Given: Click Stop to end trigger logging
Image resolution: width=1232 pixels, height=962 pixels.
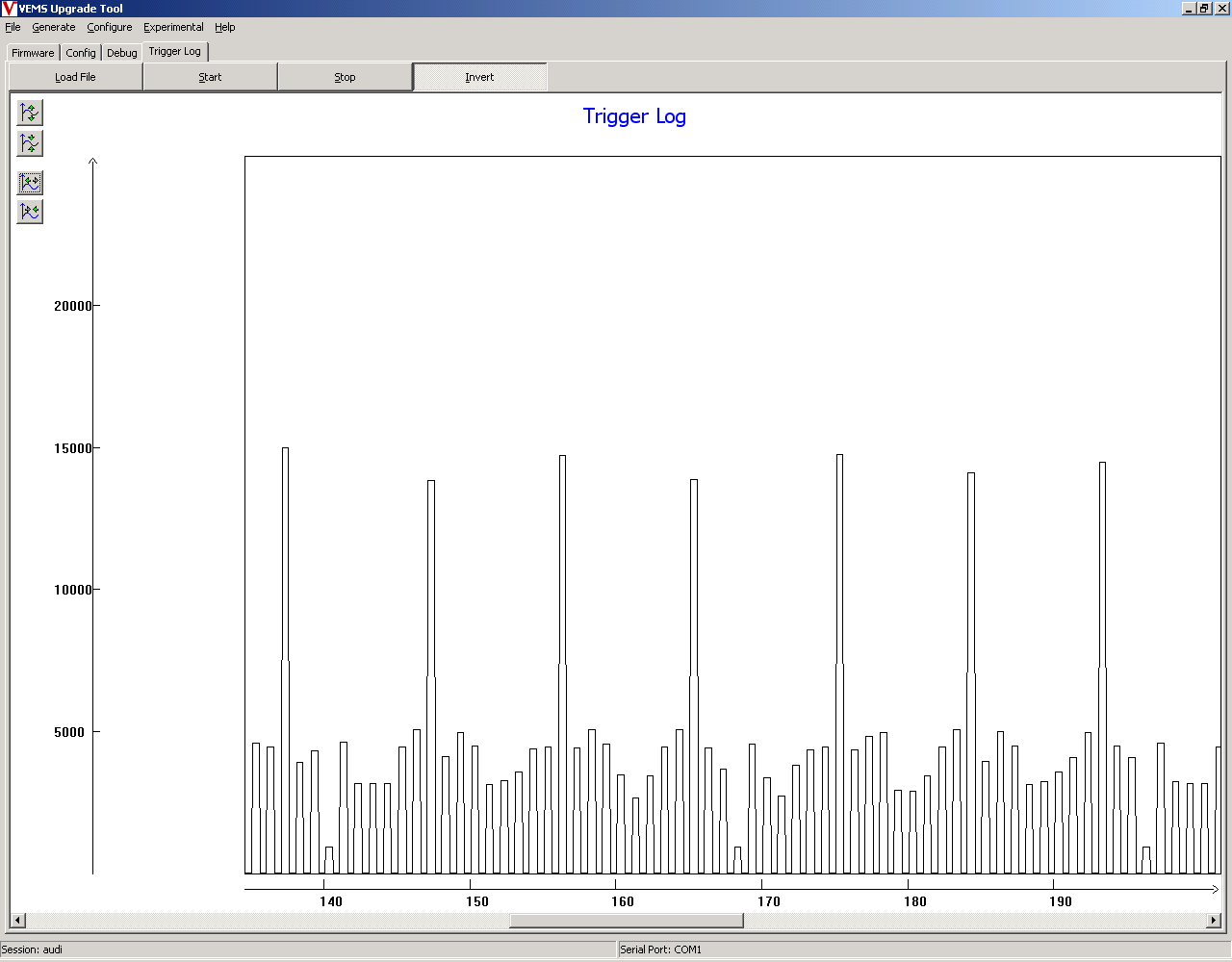Looking at the screenshot, I should pyautogui.click(x=345, y=77).
